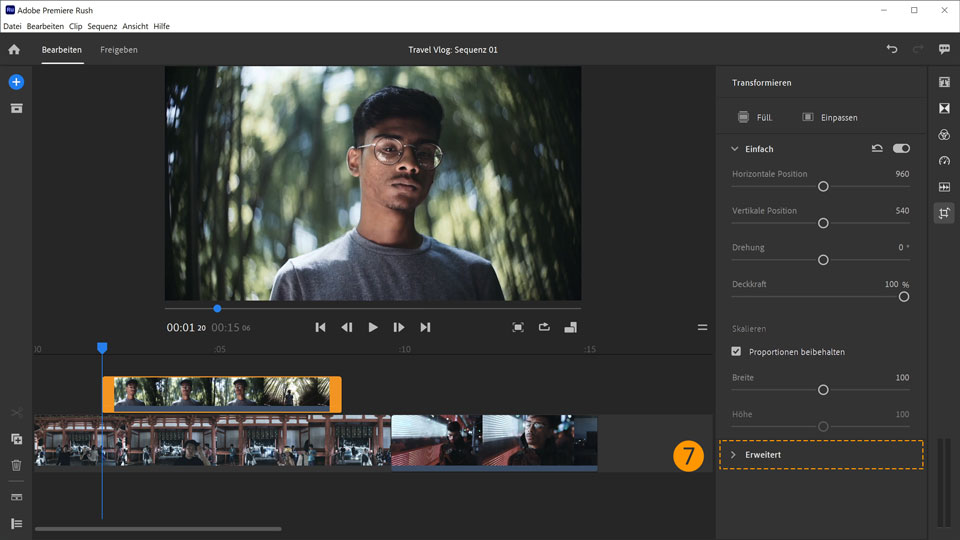This screenshot has width=960, height=540.
Task: Toggle the Einfach section switch
Action: click(x=901, y=149)
